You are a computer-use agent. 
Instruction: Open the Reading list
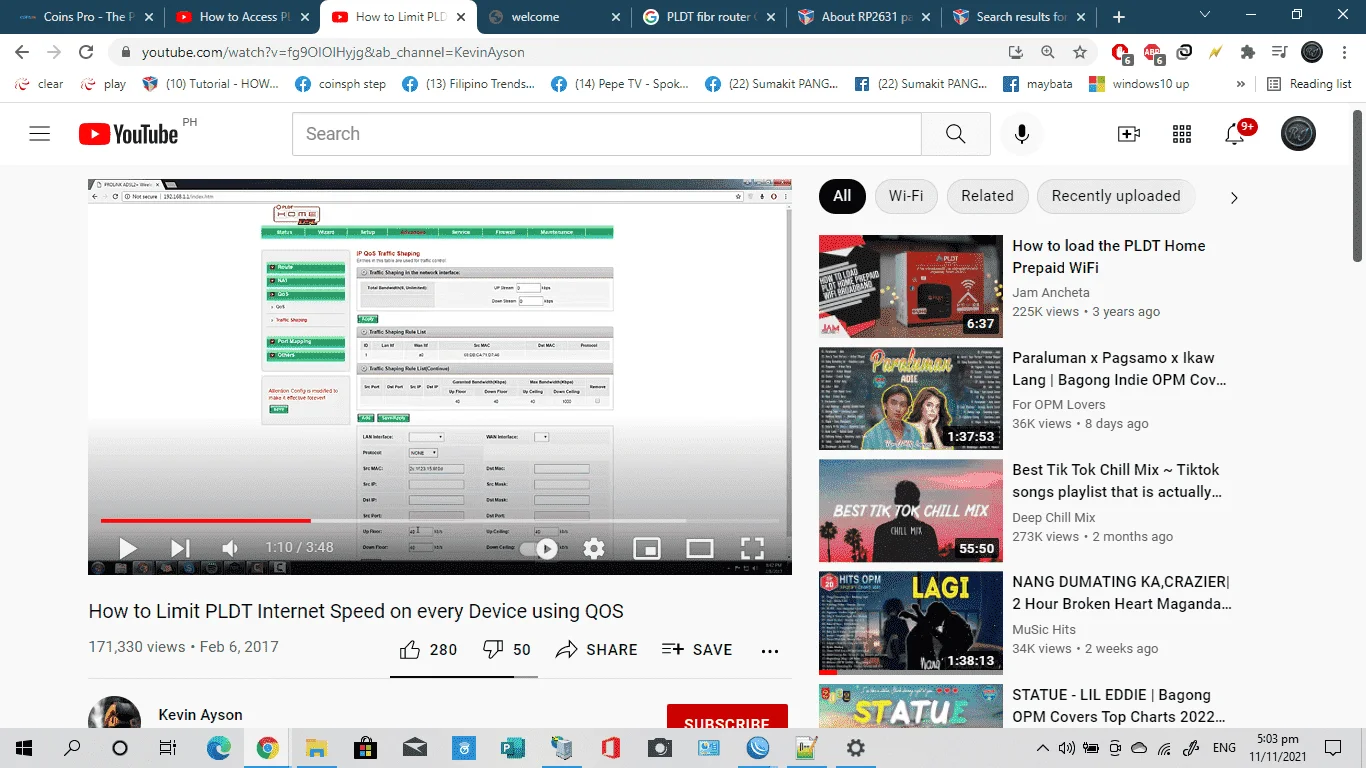click(x=1309, y=84)
